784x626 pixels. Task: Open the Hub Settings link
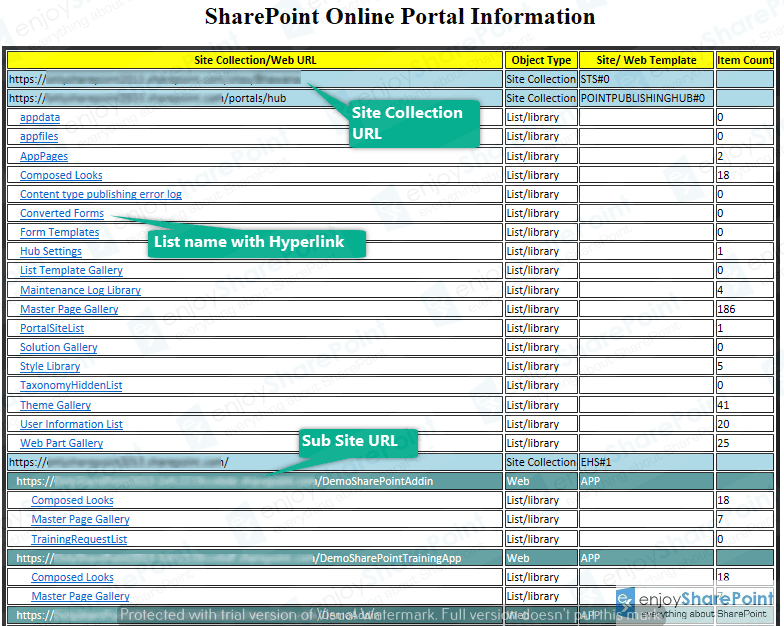point(50,251)
